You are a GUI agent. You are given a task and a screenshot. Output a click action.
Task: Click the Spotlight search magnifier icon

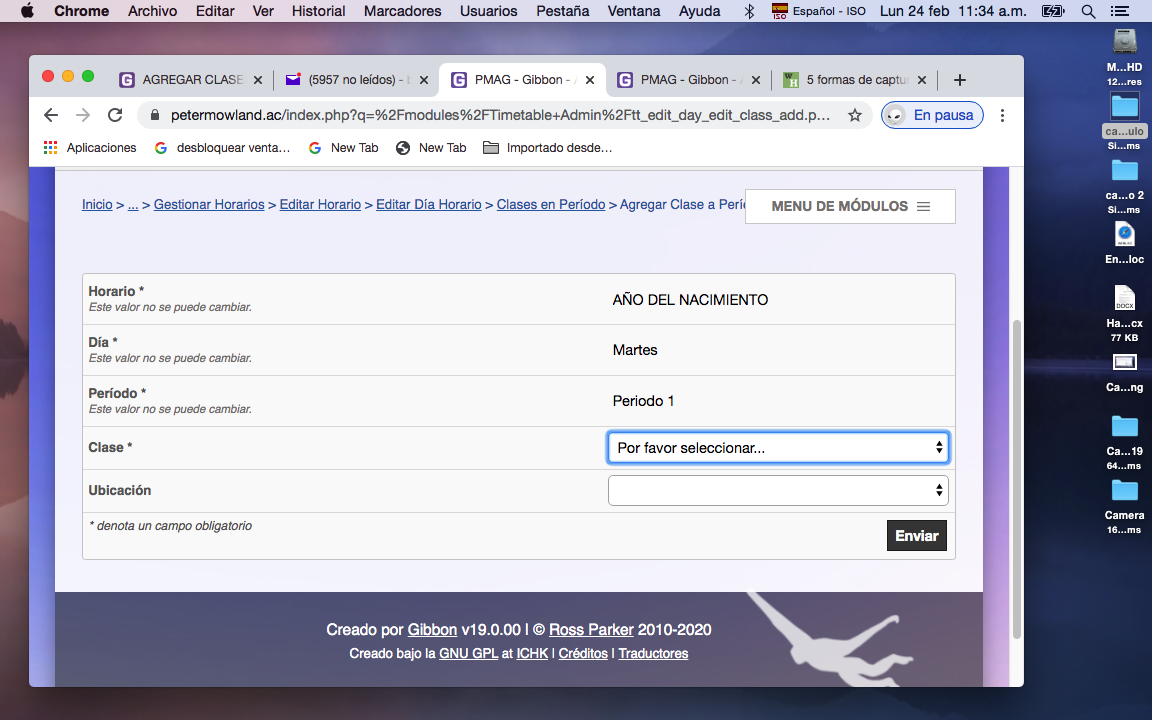point(1088,11)
